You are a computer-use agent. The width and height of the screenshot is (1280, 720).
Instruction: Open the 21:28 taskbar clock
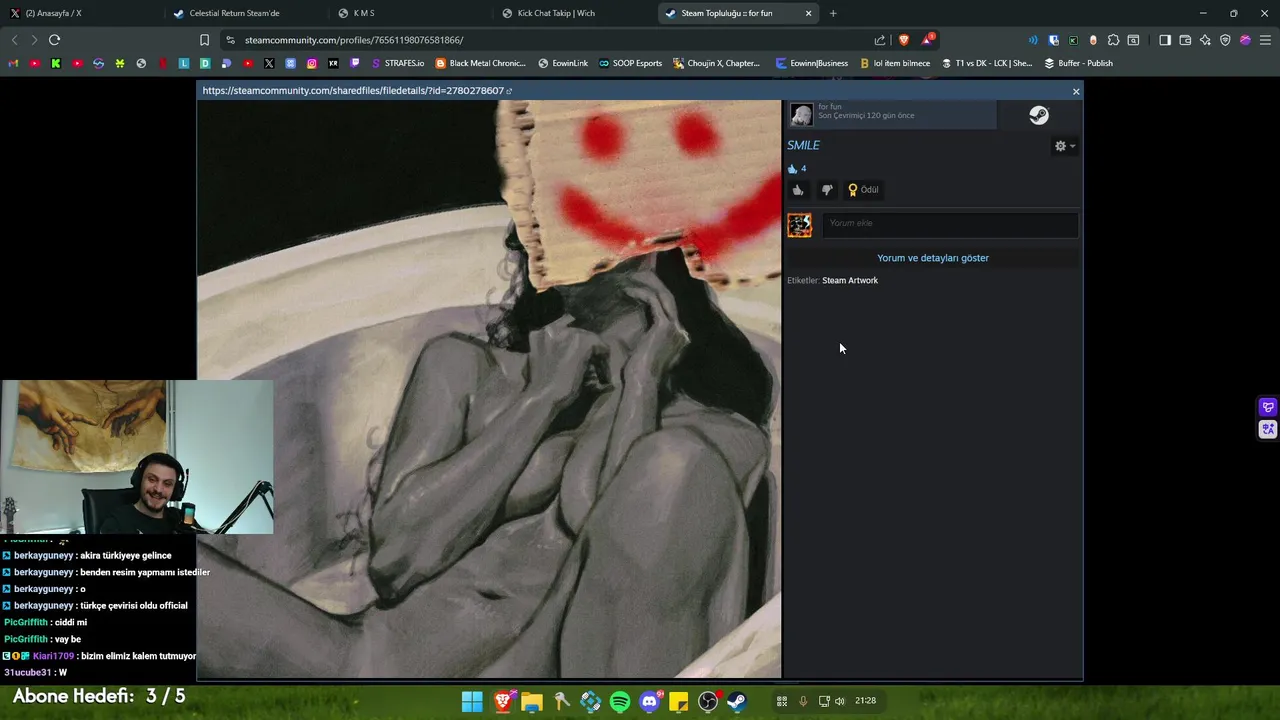tap(865, 701)
